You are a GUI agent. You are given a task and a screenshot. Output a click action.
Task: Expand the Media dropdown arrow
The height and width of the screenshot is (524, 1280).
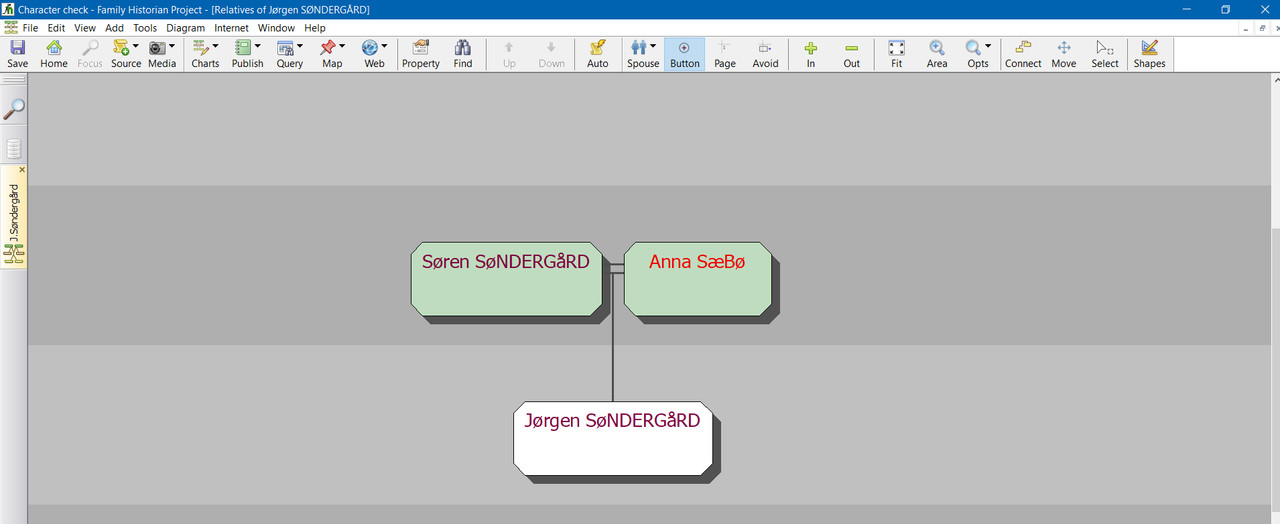[x=172, y=47]
